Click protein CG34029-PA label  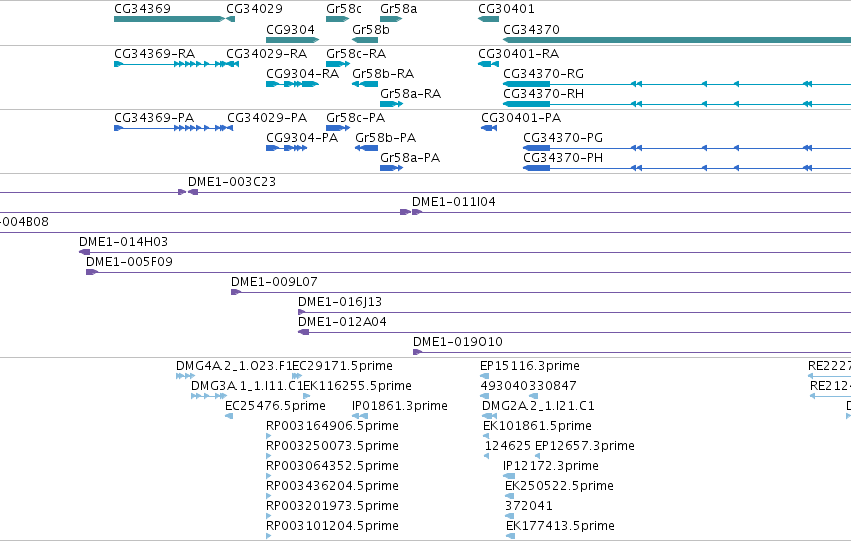click(x=266, y=118)
